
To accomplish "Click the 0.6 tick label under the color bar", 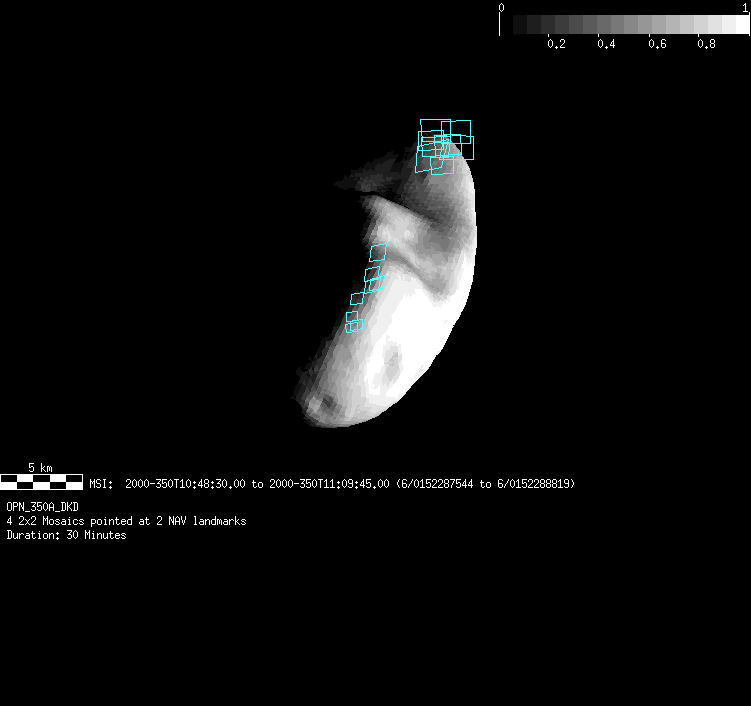I will 656,45.
